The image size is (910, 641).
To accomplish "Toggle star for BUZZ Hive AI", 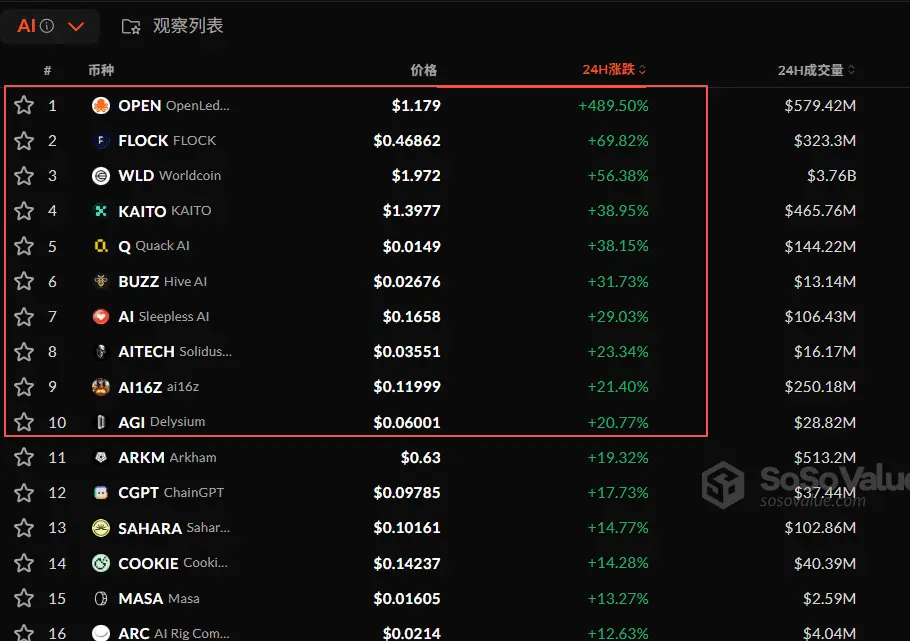I will tap(24, 281).
